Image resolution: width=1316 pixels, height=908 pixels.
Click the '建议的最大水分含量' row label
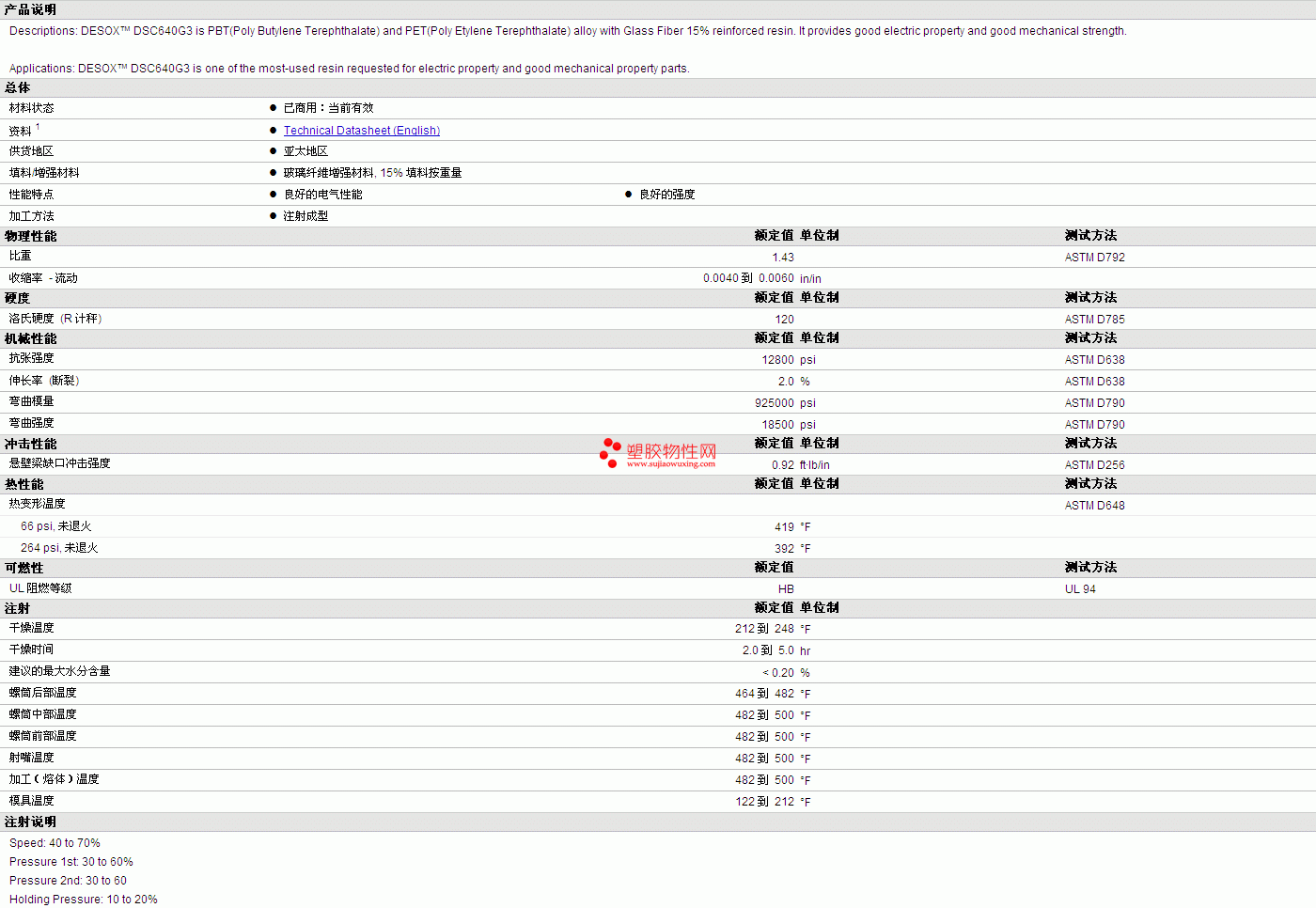pos(60,671)
